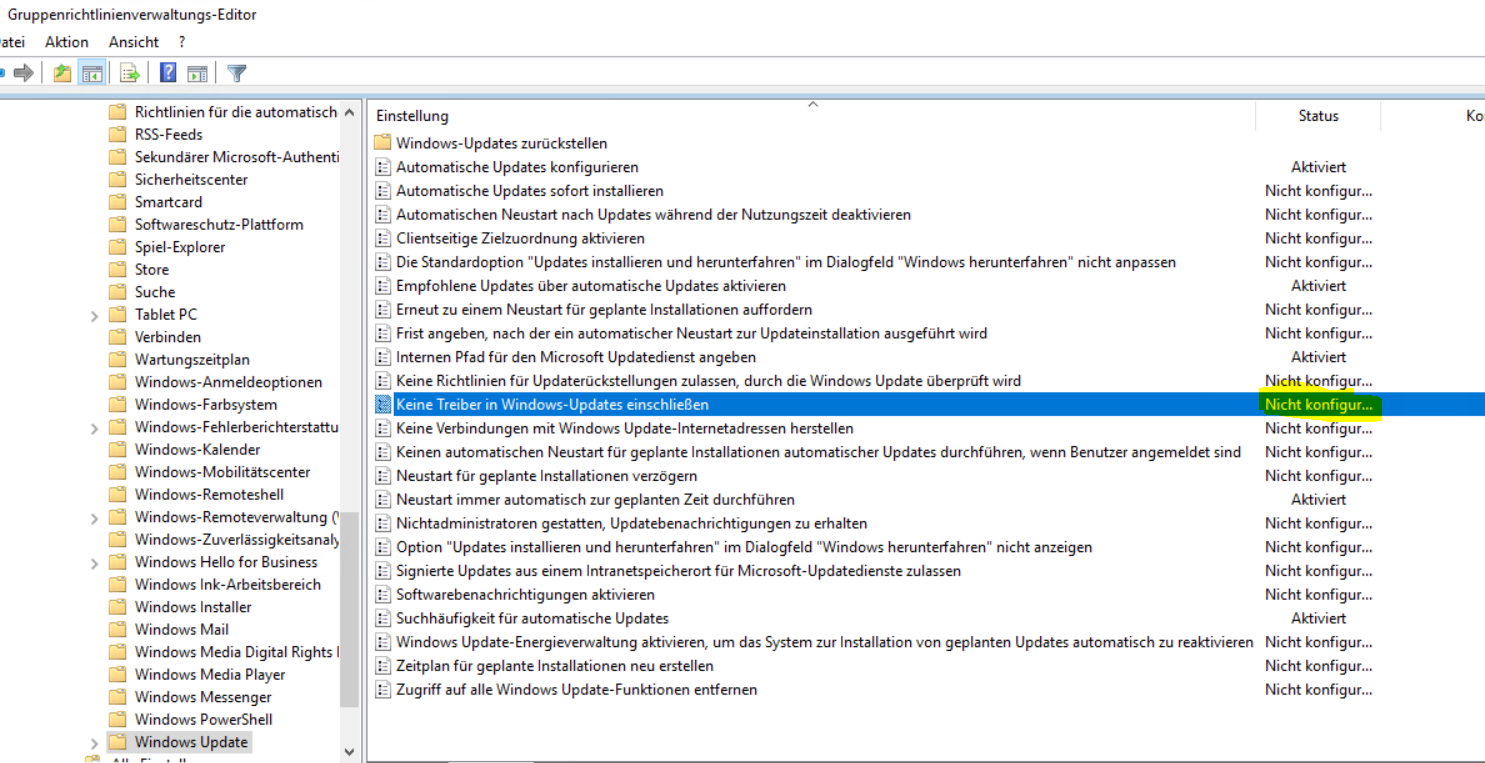Go up one level with folder-arrow icon
The height and width of the screenshot is (763, 1485).
(62, 73)
